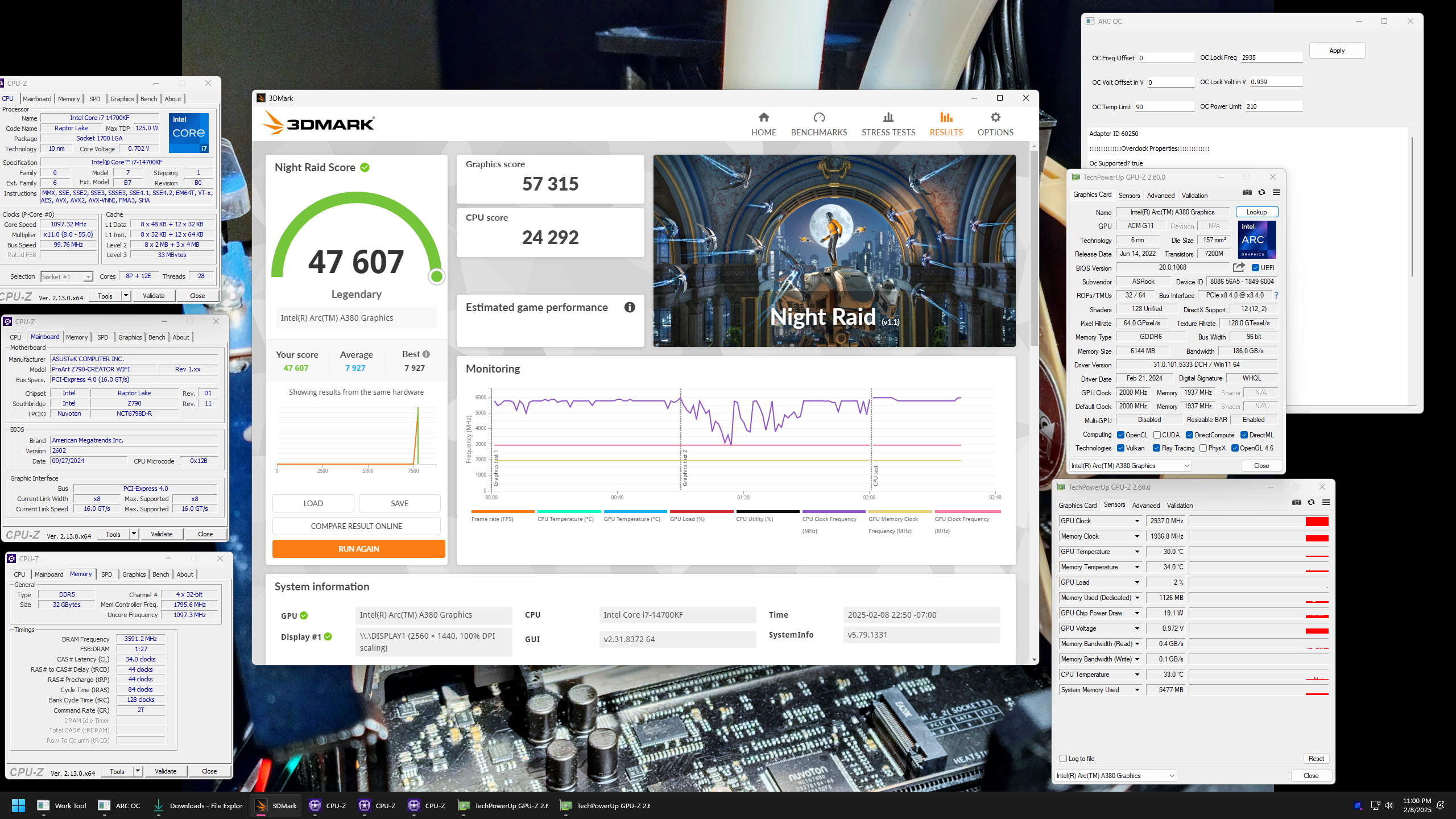This screenshot has height=819, width=1456.
Task: Switch to ARC OC on the taskbar
Action: [x=119, y=805]
